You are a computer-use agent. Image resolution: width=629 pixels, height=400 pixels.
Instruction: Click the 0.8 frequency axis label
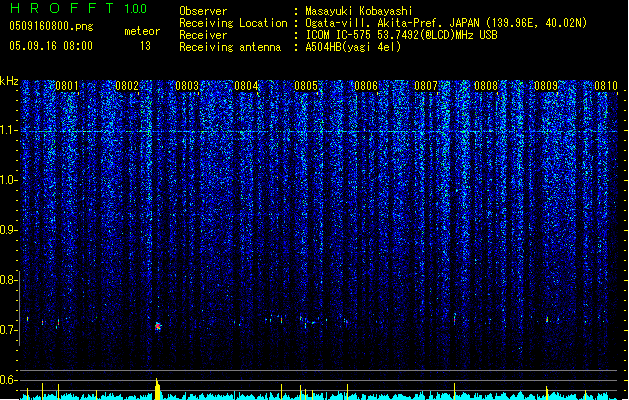click(9, 280)
